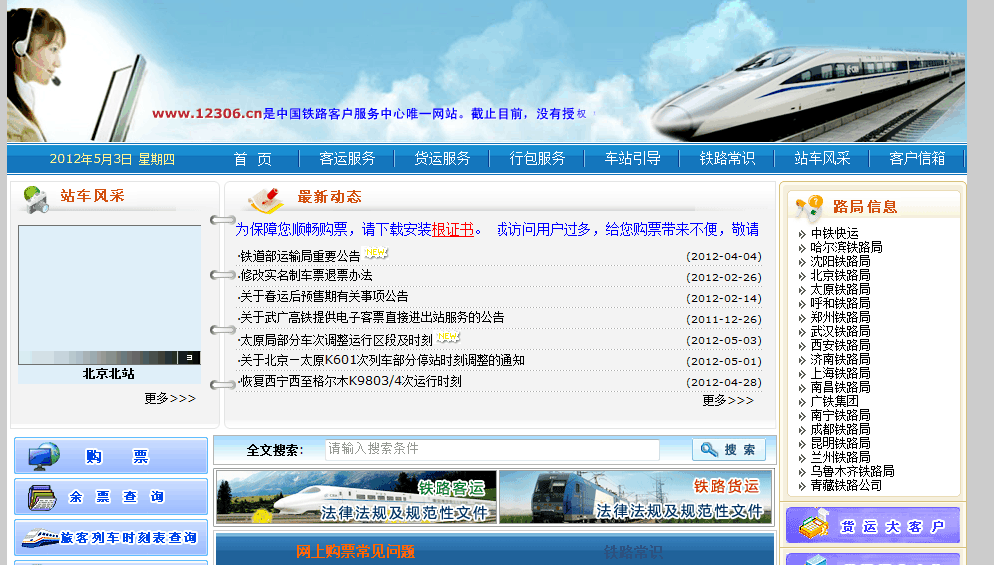Open the 南昌铁路局 link
This screenshot has height=565, width=994.
pos(841,387)
